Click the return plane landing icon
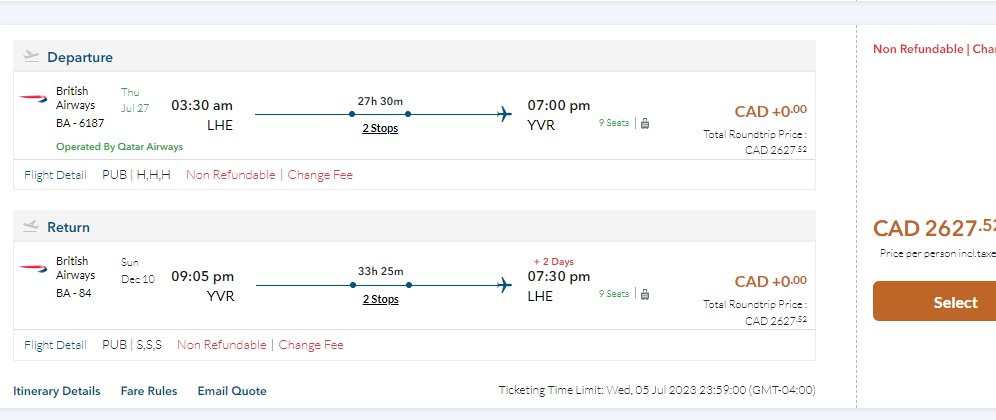Screen dimensions: 996x420 pyautogui.click(x=30, y=226)
